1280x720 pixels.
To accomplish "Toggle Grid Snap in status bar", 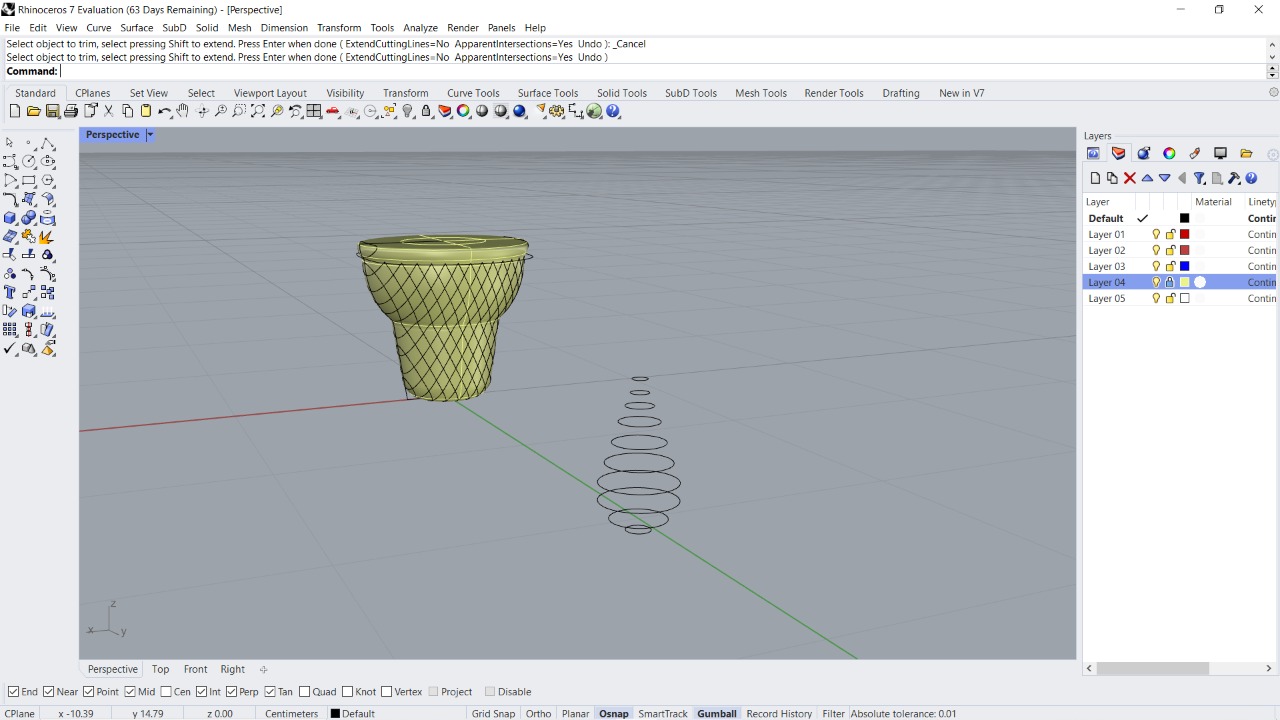I will [493, 713].
